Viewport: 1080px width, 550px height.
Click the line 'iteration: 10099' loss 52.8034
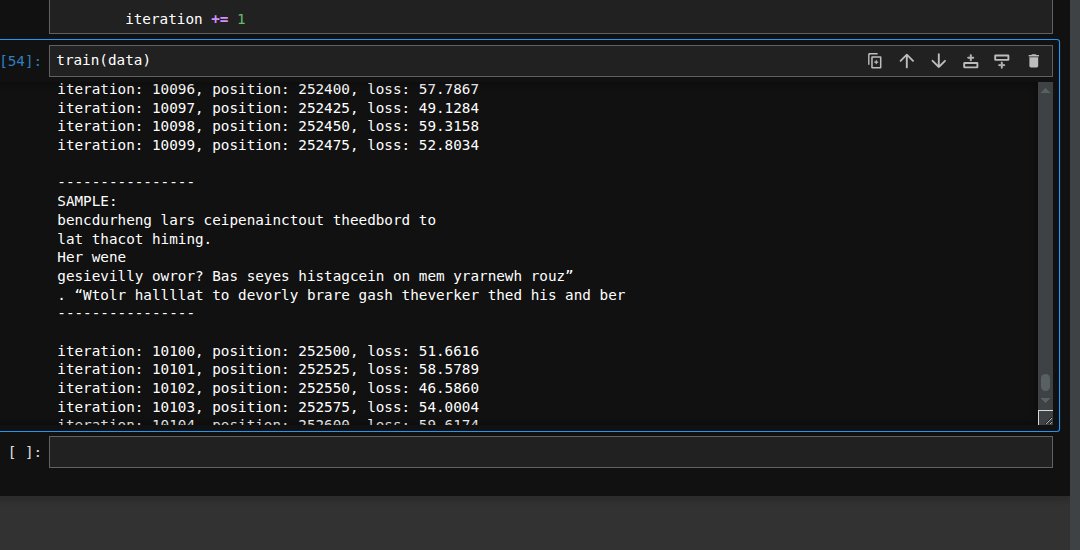click(x=268, y=145)
